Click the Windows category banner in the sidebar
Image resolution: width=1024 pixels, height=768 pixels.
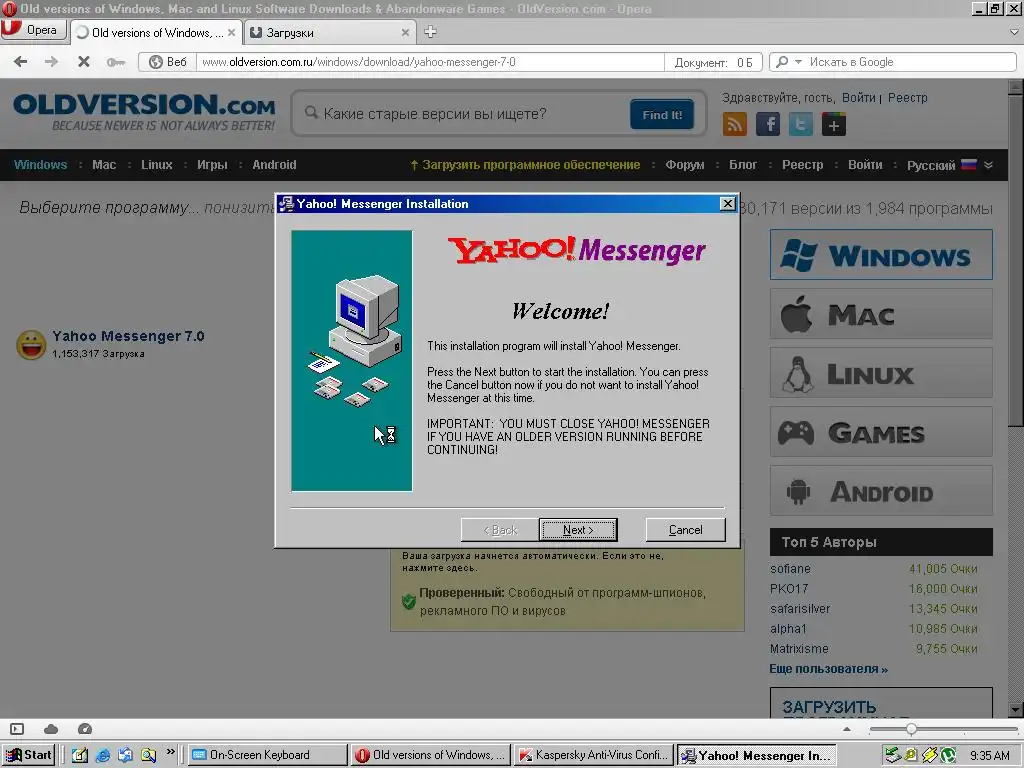(x=881, y=255)
